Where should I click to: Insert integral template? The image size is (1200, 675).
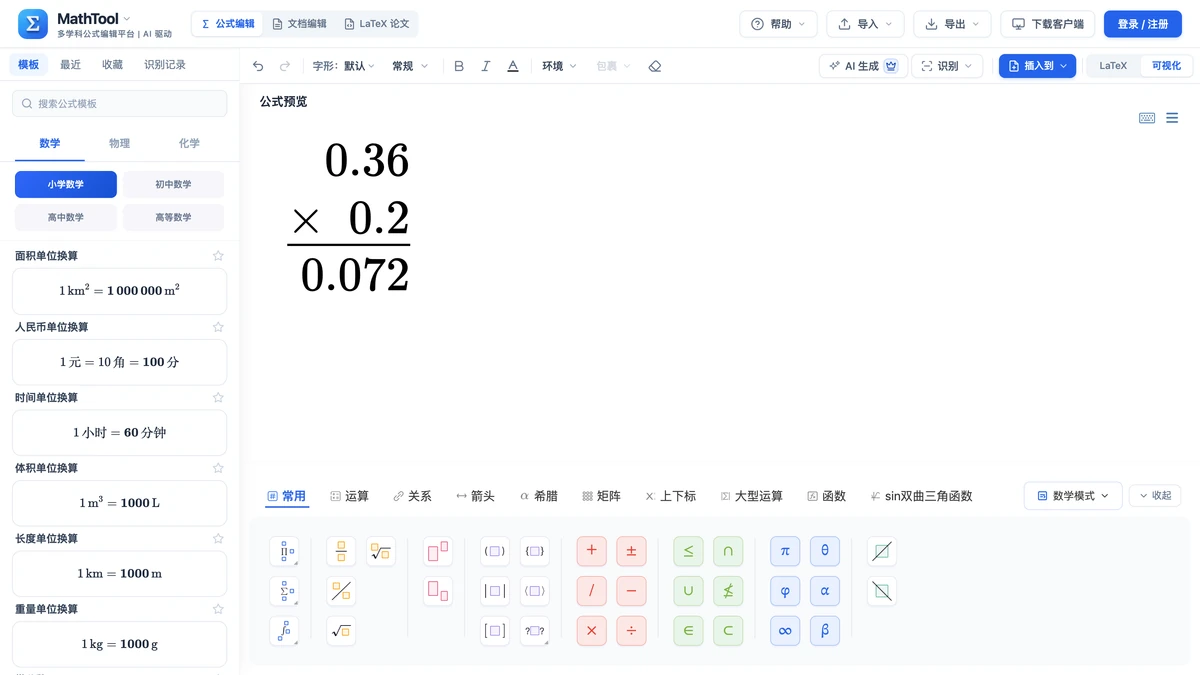(x=284, y=631)
